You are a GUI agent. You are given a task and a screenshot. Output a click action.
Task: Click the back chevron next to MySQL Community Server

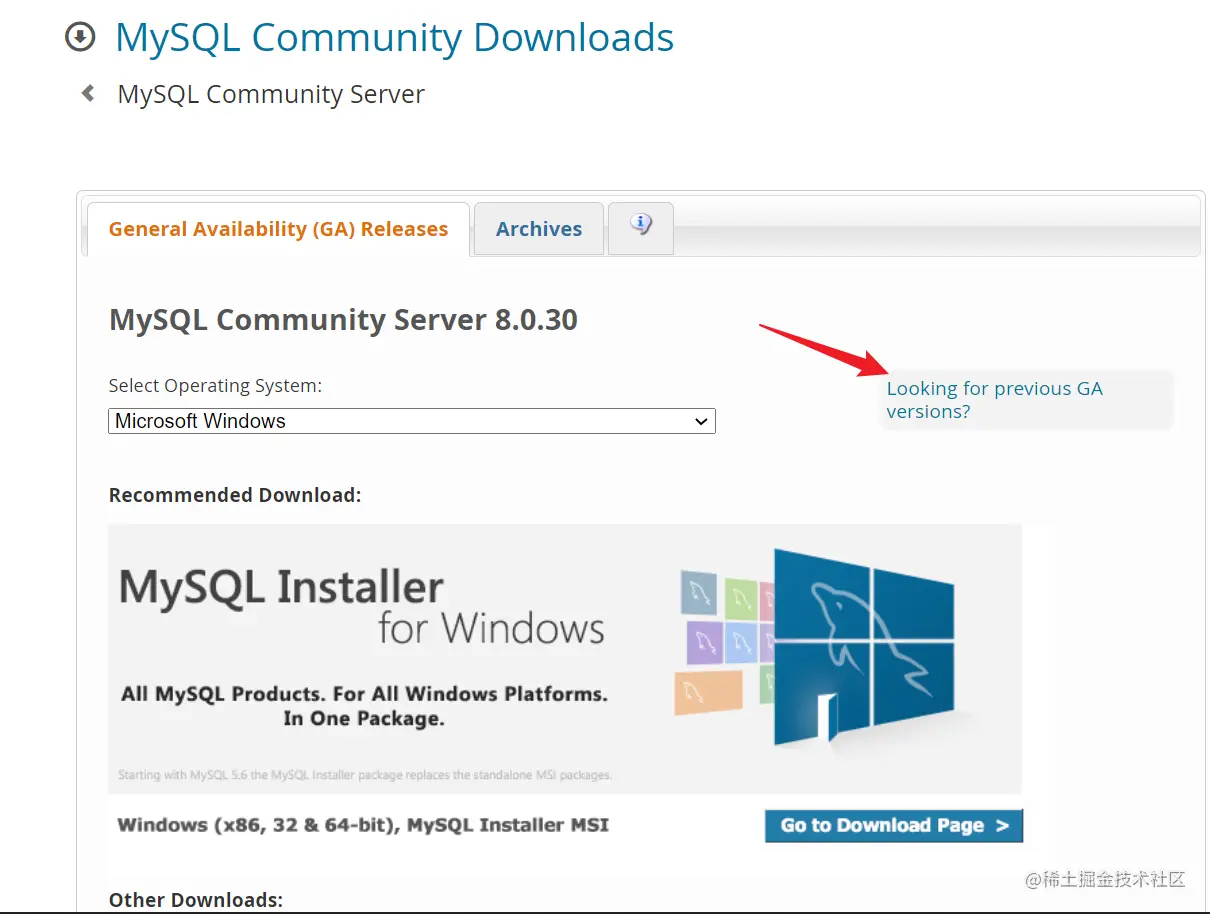(87, 92)
